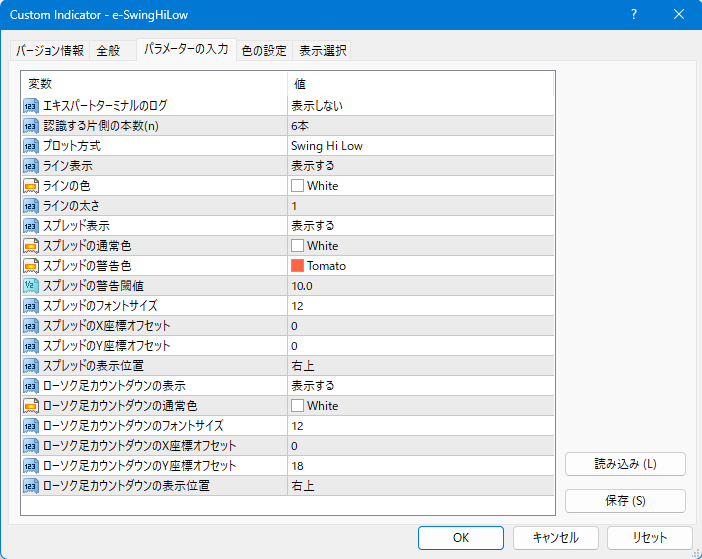Open the 表示しない value for エキスパートターミナルのログ
The width and height of the screenshot is (702, 559).
(420, 106)
